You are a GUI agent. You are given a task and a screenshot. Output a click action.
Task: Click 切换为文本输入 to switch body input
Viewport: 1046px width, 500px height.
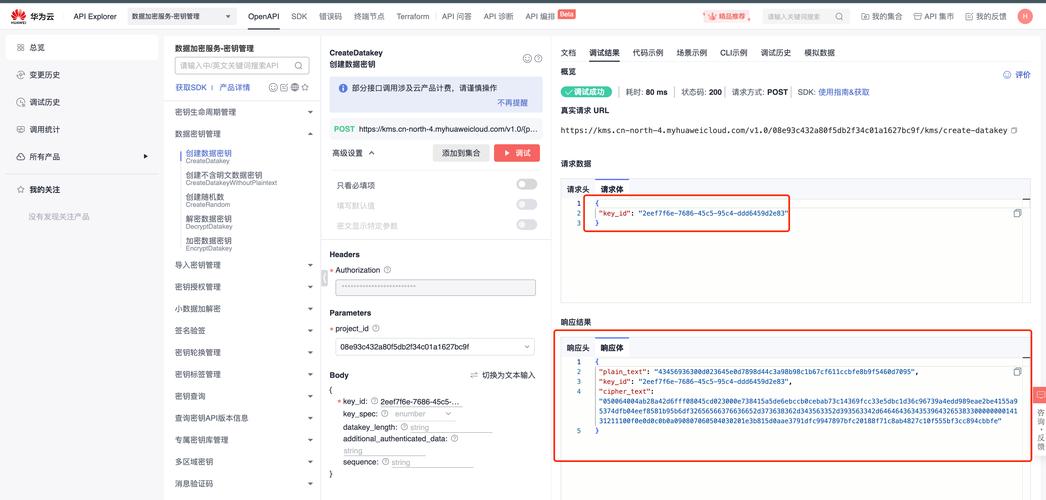coord(502,375)
